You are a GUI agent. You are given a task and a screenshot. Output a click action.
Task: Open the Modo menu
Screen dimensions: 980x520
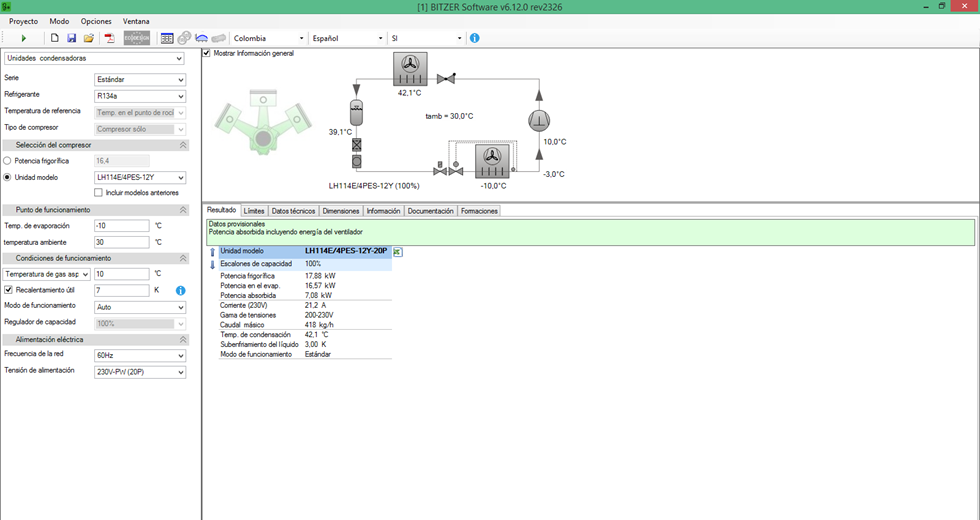click(x=59, y=21)
